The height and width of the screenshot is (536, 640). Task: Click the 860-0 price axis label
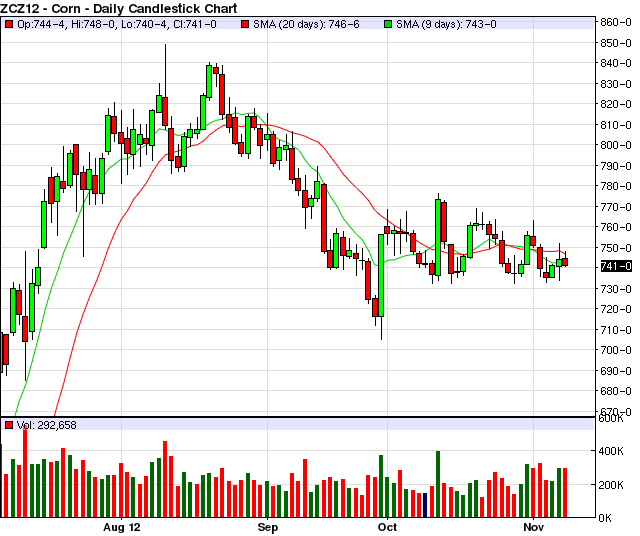point(616,22)
